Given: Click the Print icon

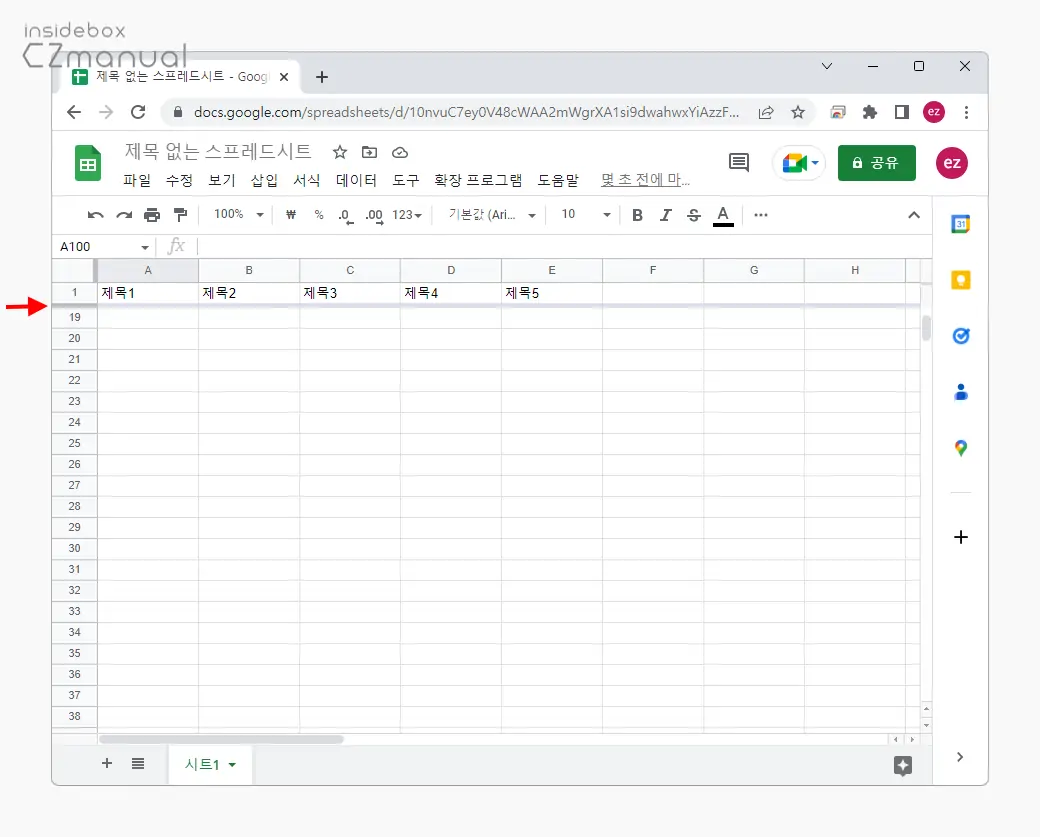Looking at the screenshot, I should pyautogui.click(x=151, y=214).
